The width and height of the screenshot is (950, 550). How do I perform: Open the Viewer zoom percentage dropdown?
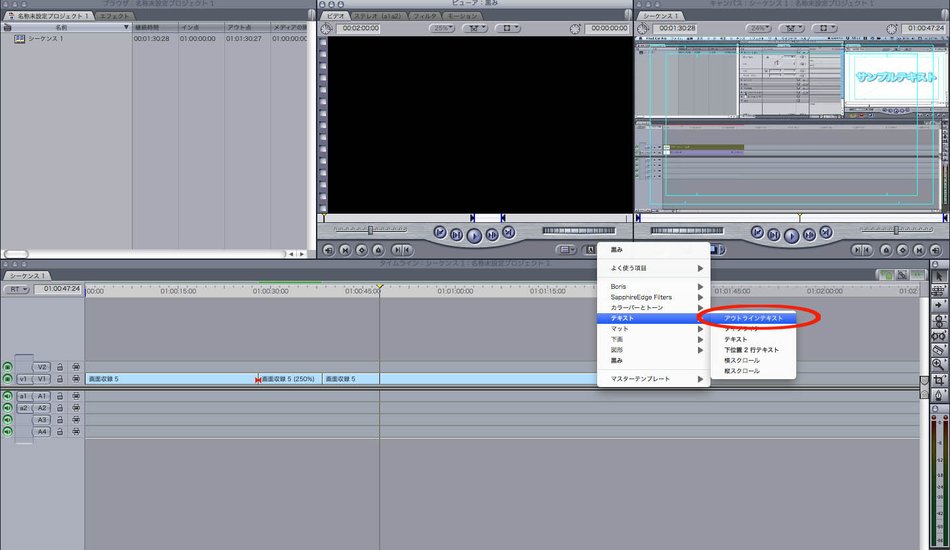(x=442, y=28)
